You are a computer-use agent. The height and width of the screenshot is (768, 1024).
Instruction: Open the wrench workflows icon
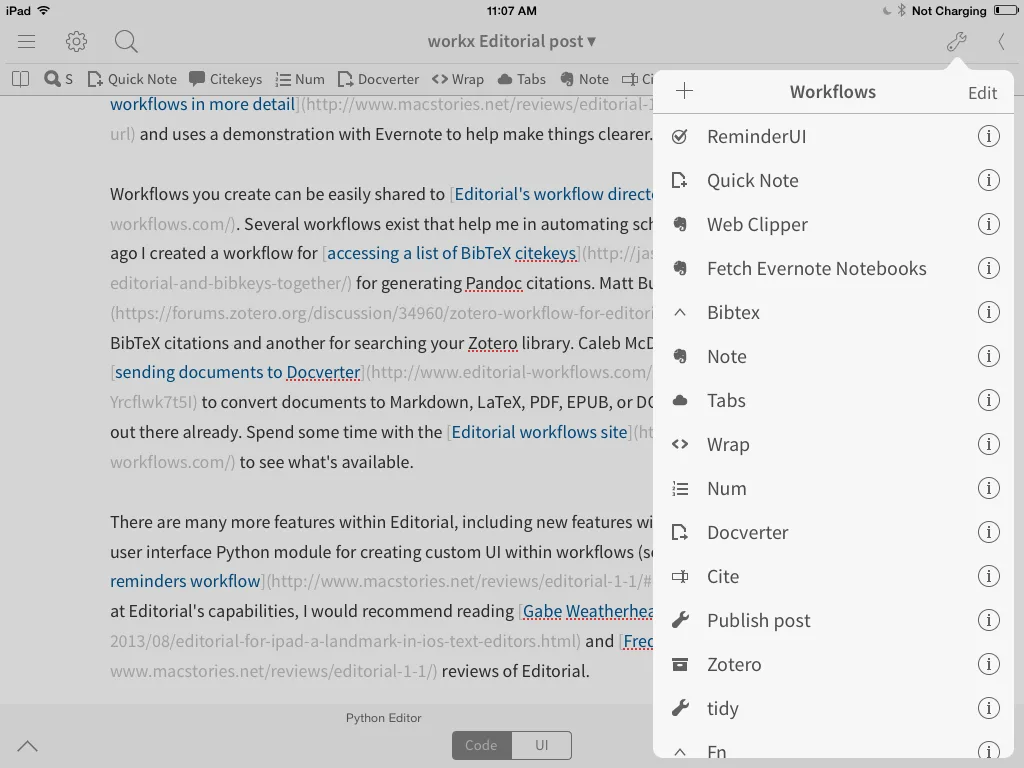click(x=957, y=42)
